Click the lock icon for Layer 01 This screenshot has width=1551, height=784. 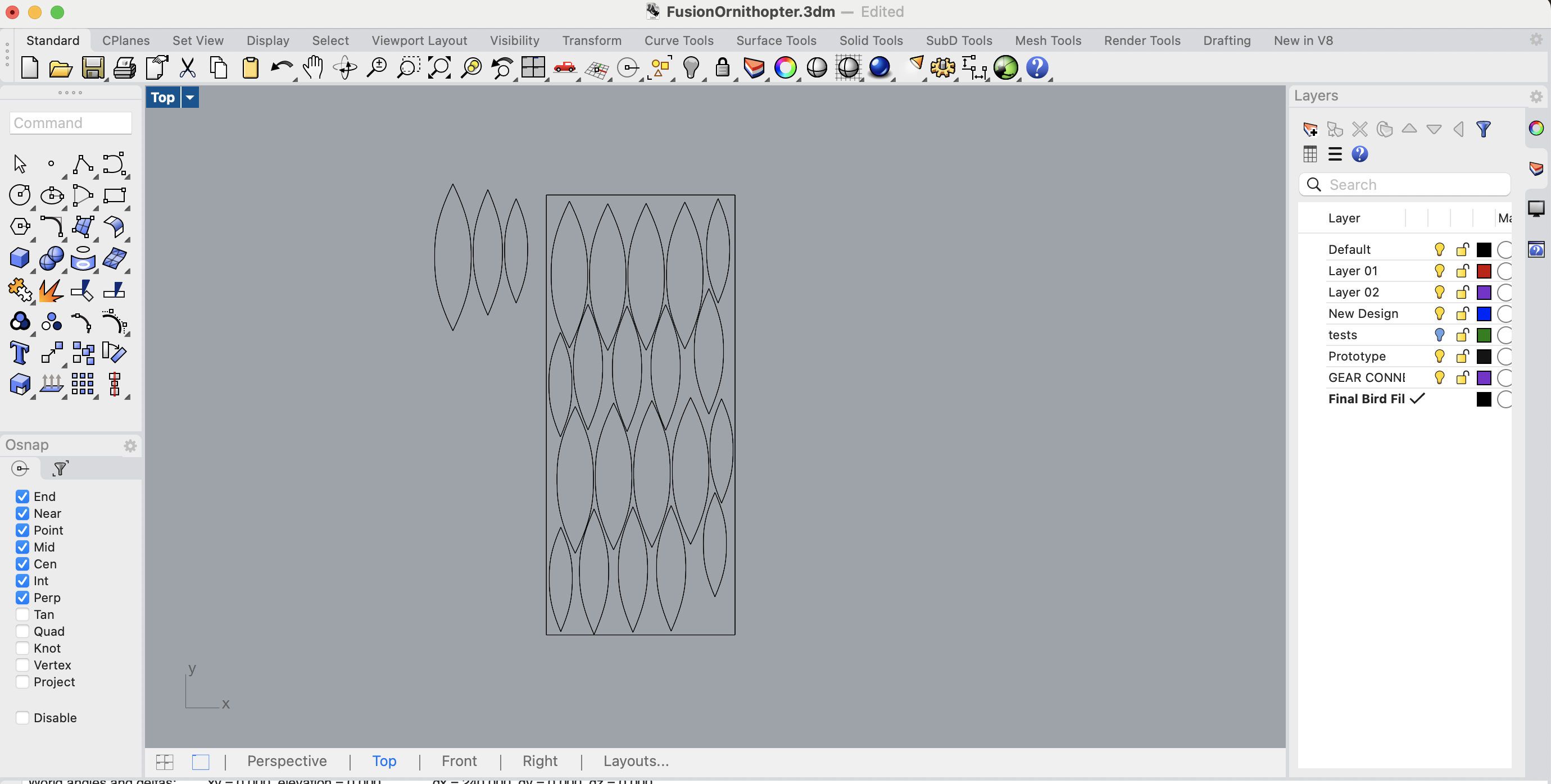coord(1462,271)
